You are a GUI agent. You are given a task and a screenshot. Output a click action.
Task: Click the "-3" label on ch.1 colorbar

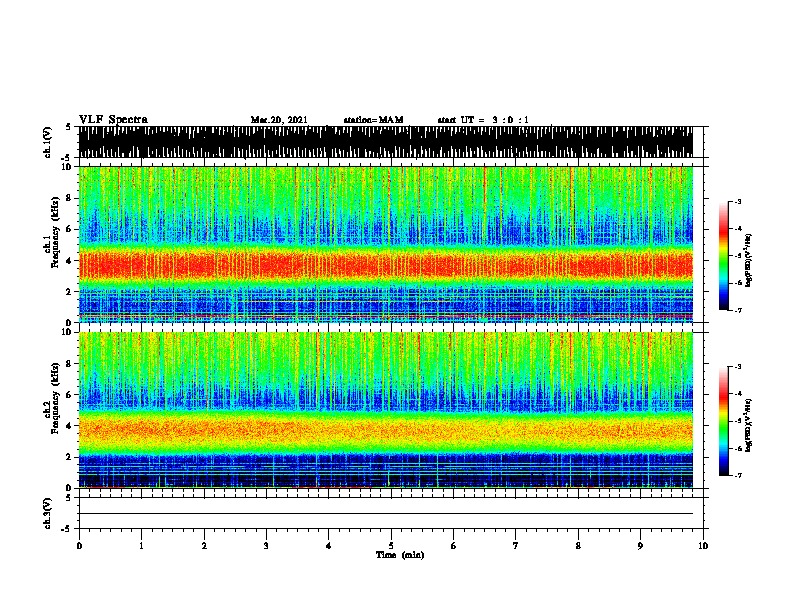[x=738, y=201]
